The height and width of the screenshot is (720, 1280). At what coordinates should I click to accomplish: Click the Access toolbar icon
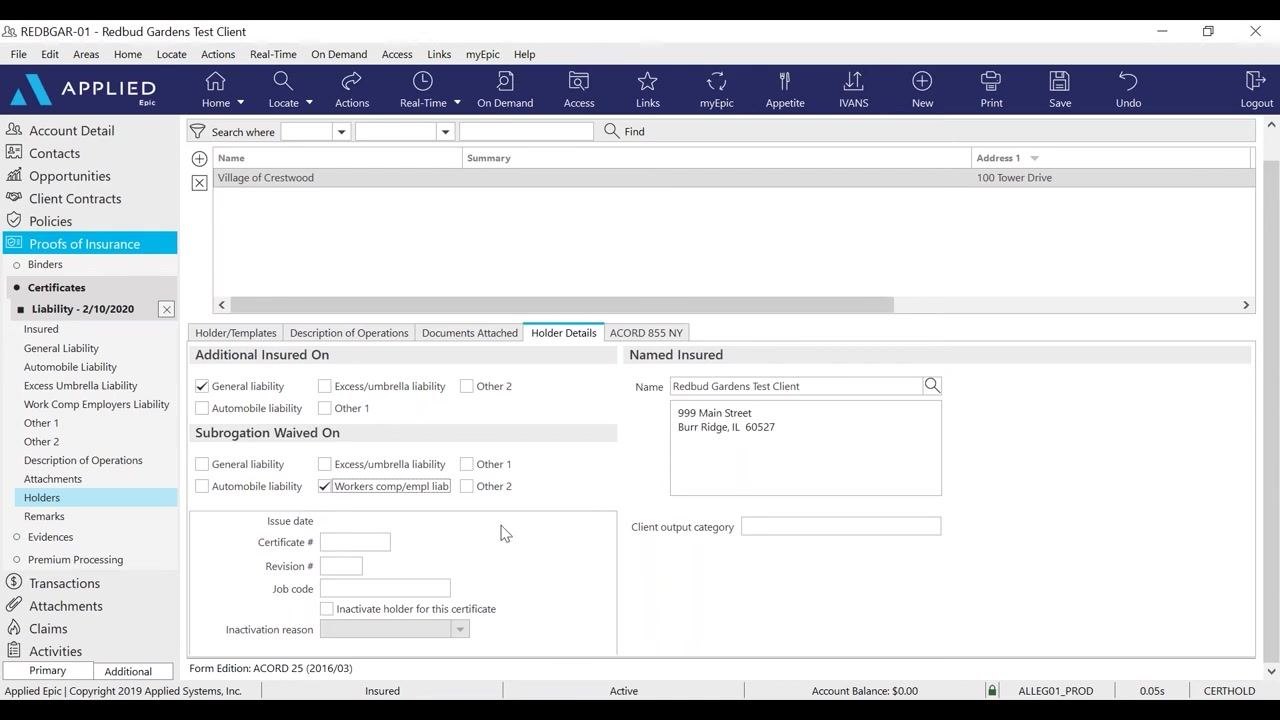tap(579, 81)
